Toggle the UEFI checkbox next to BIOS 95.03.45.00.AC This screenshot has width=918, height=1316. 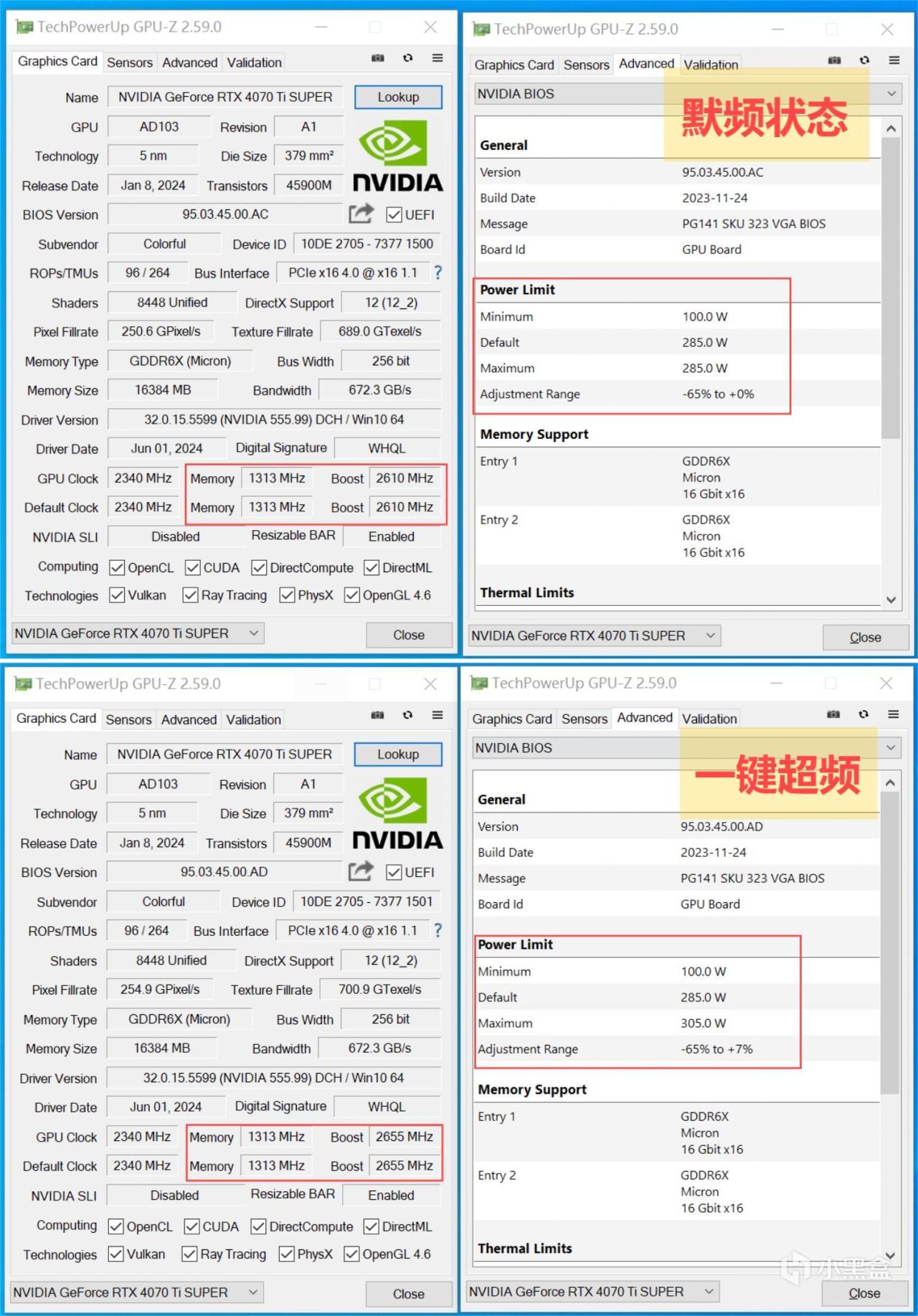coord(394,214)
